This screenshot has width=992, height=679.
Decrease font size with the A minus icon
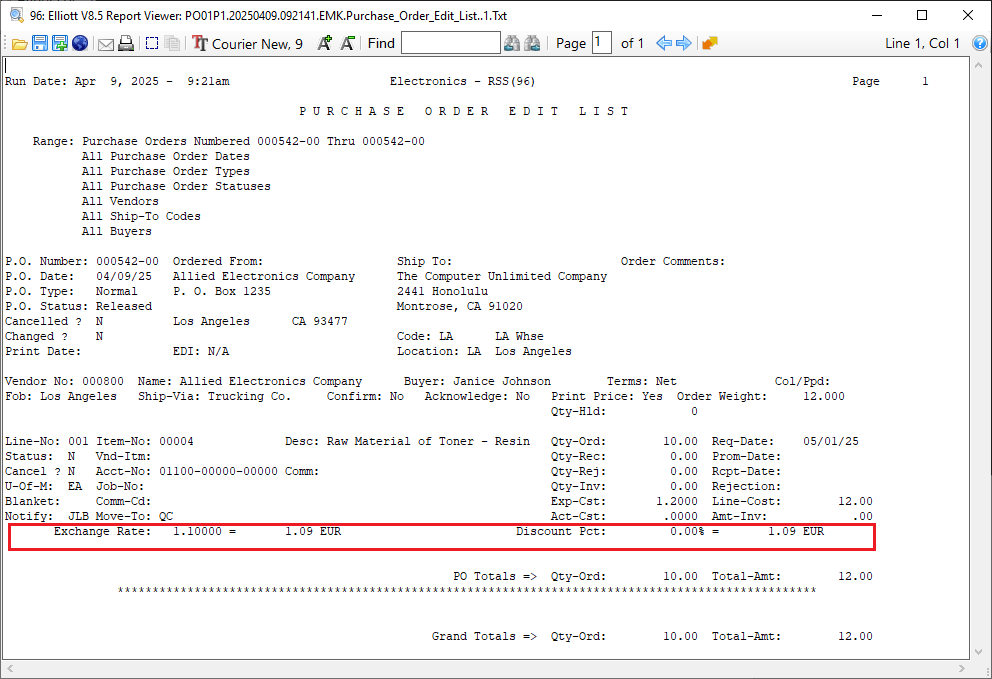point(347,43)
